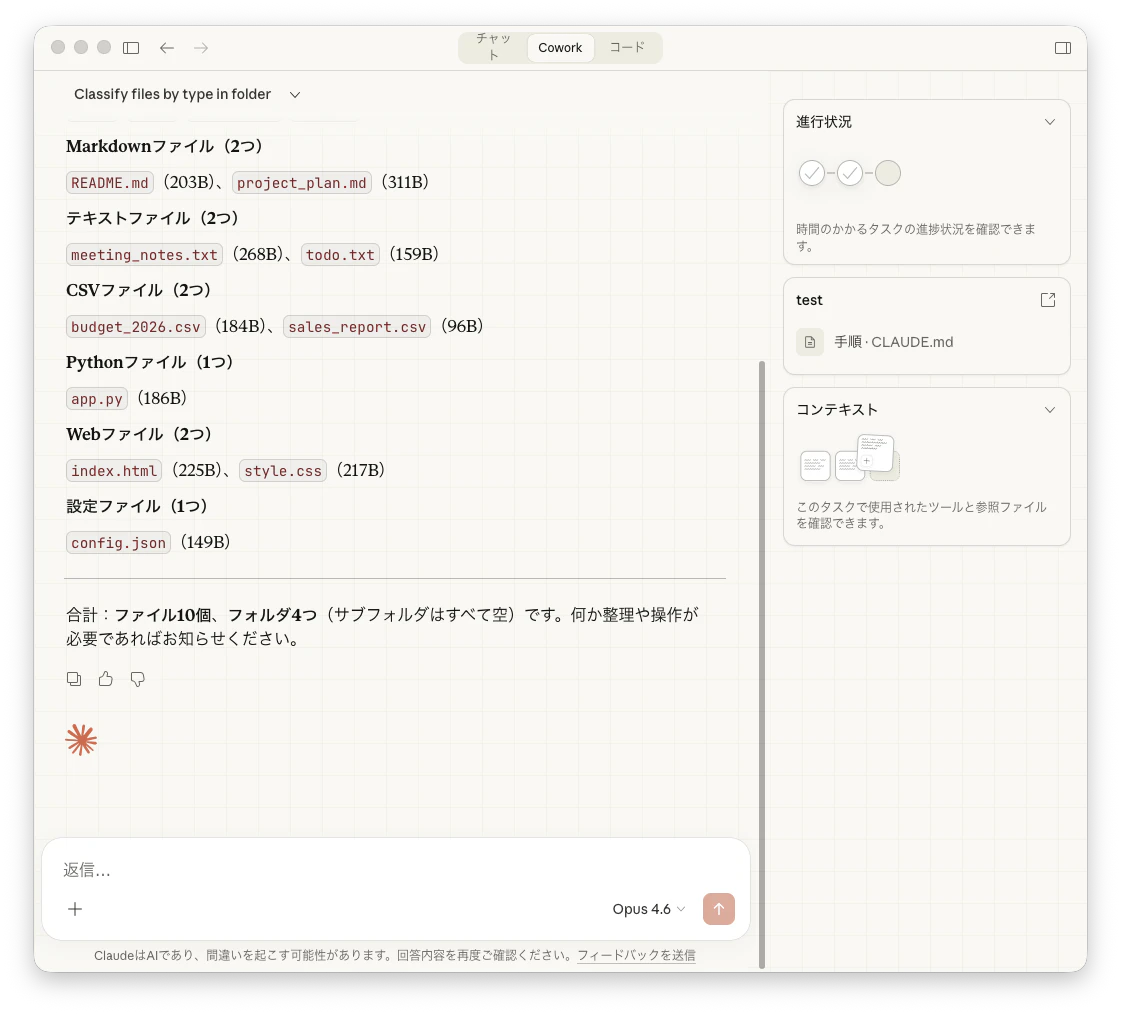Viewport: 1121px width, 1014px height.
Task: Click the project_plan.md file chip
Action: click(x=302, y=183)
